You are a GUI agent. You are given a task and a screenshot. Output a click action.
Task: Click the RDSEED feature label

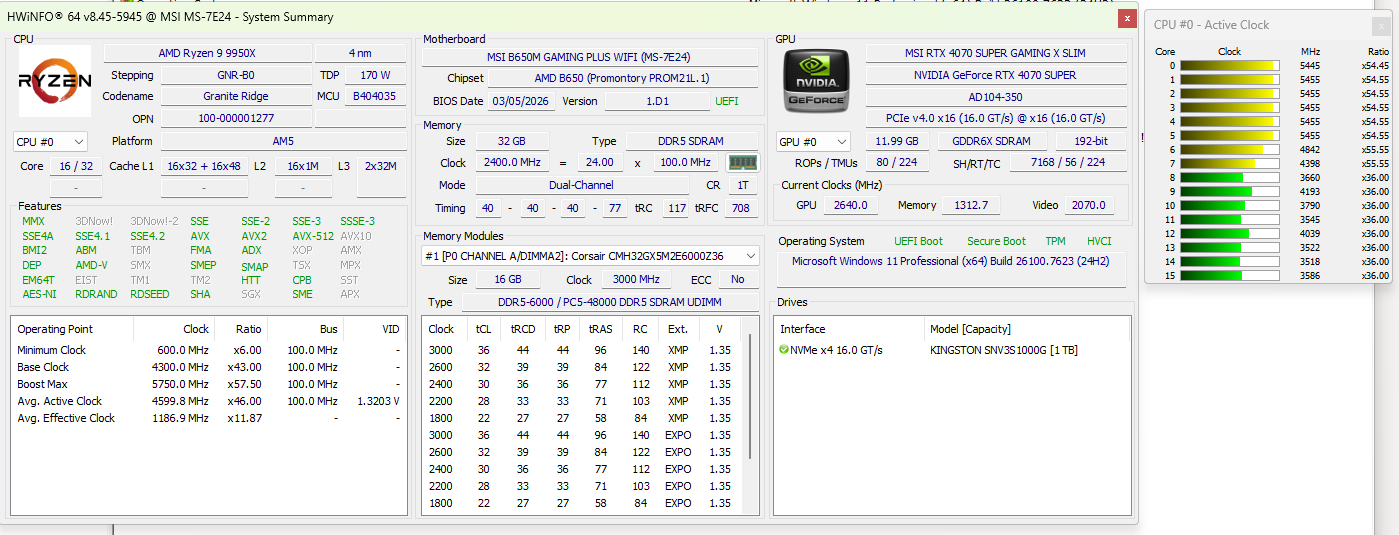150,295
